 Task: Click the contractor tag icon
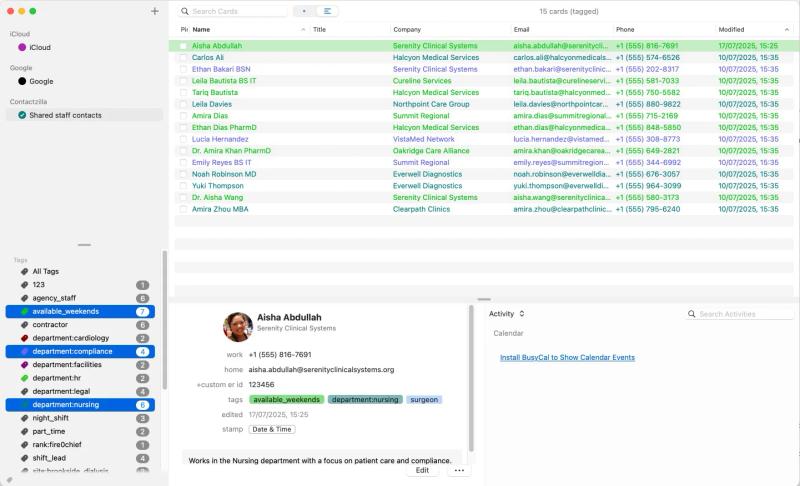pyautogui.click(x=24, y=325)
